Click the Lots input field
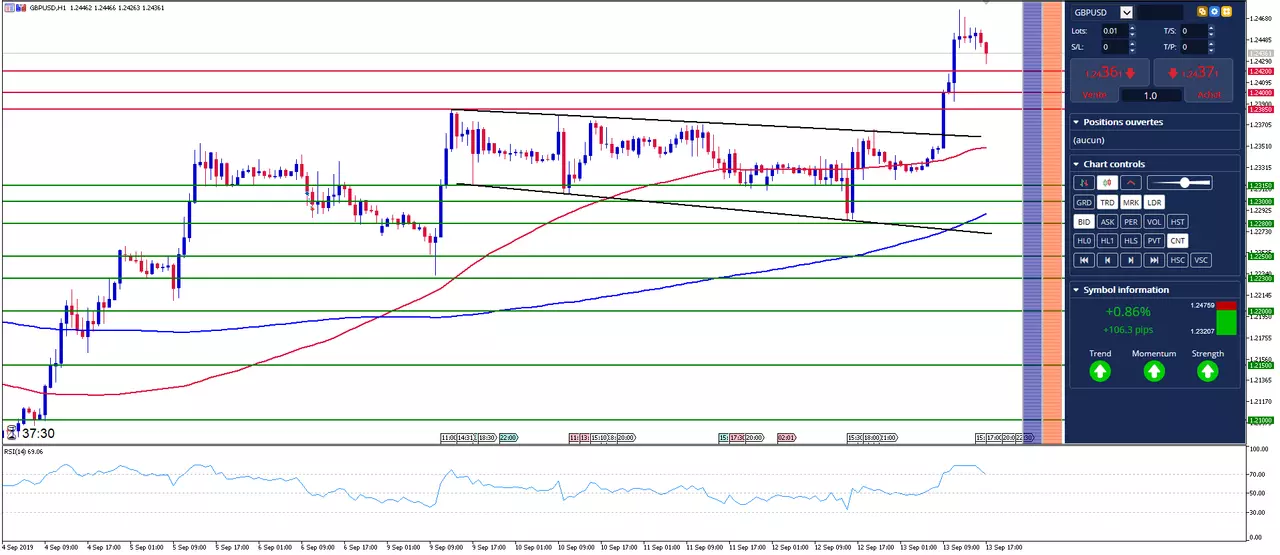Image resolution: width=1280 pixels, height=555 pixels. click(x=1113, y=31)
